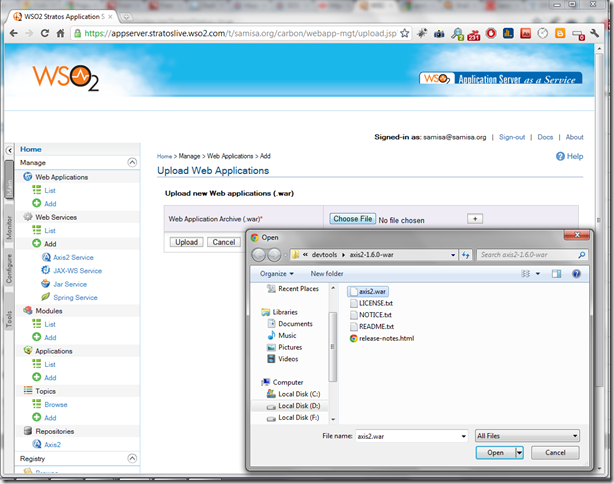Click Open dialog refresh folder icon

click(x=465, y=255)
